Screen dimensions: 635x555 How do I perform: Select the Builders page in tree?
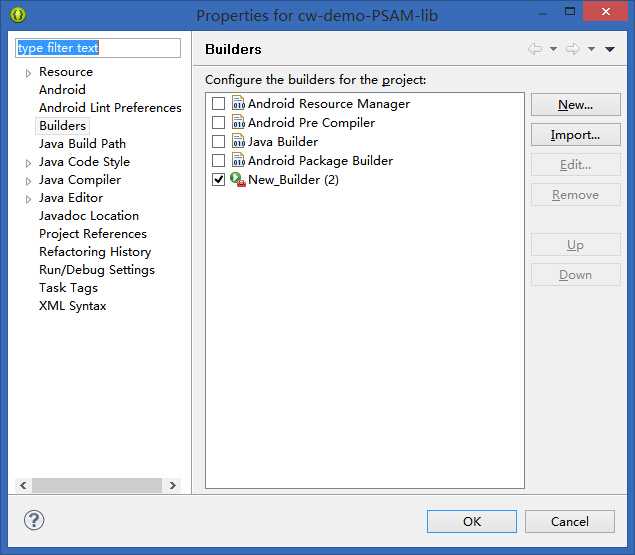[x=62, y=126]
